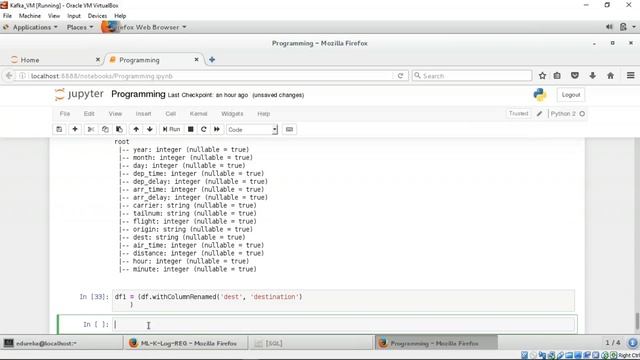Open Jupyter Help menu
This screenshot has width=640, height=360.
click(x=264, y=114)
